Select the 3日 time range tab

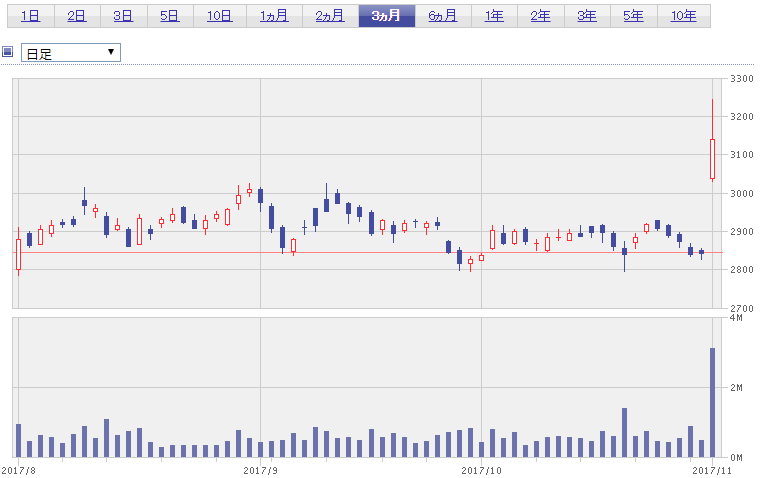point(124,16)
